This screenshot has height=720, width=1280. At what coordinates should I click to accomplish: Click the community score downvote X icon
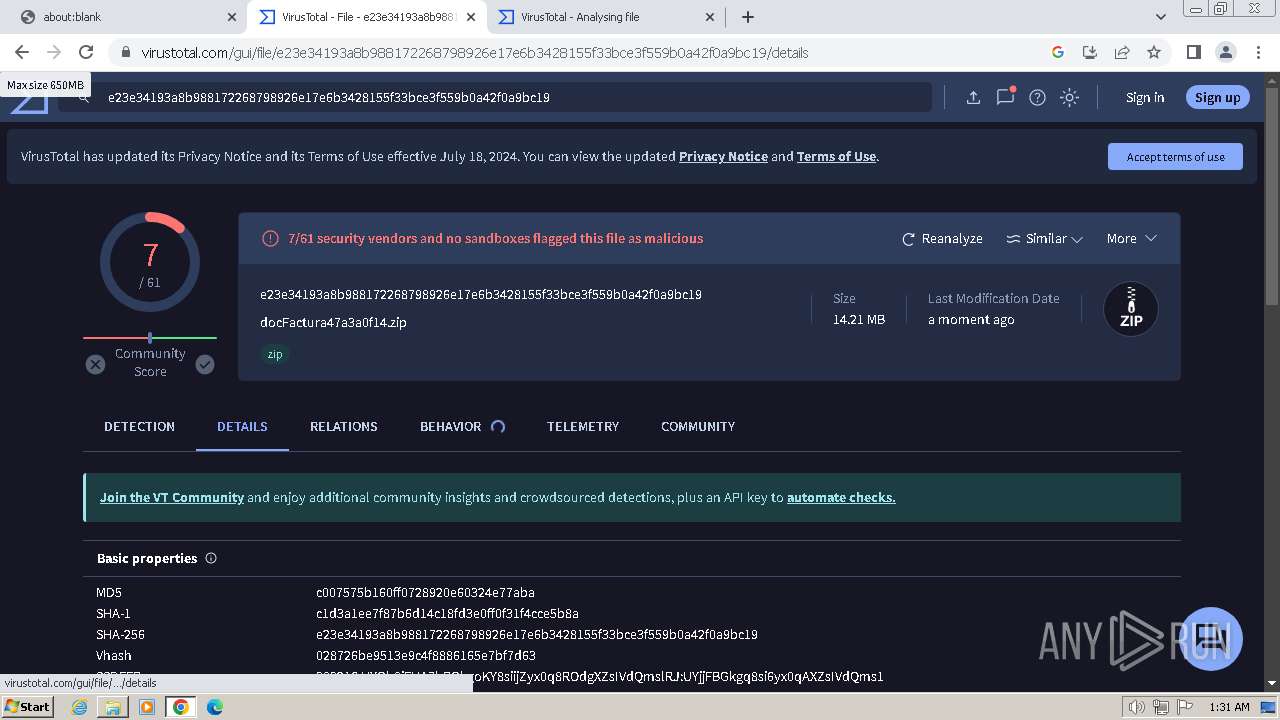[95, 365]
